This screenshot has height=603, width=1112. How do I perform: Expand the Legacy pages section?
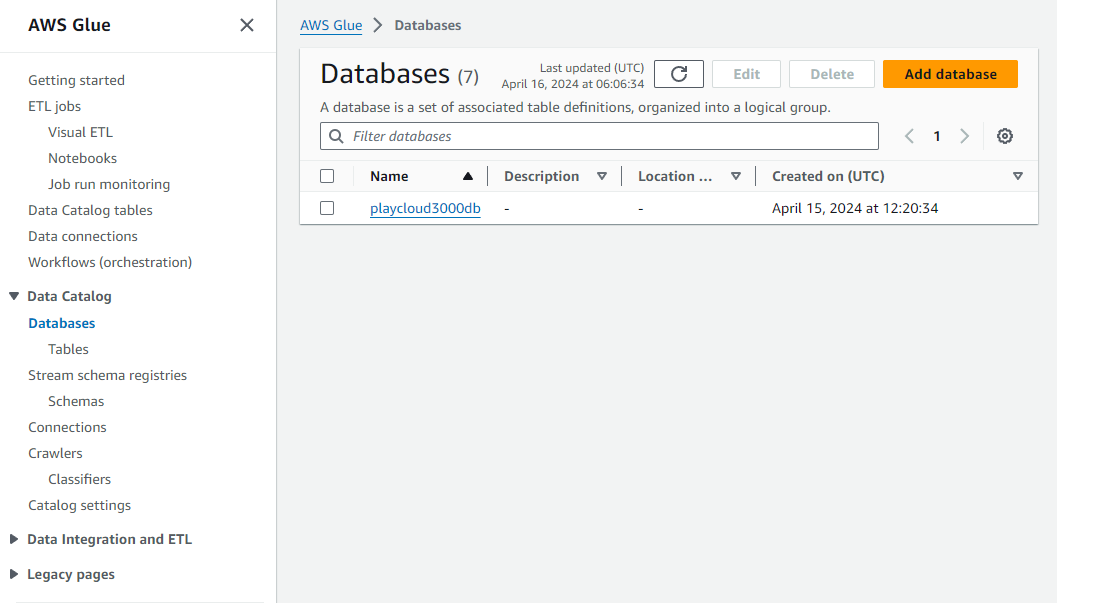click(13, 574)
